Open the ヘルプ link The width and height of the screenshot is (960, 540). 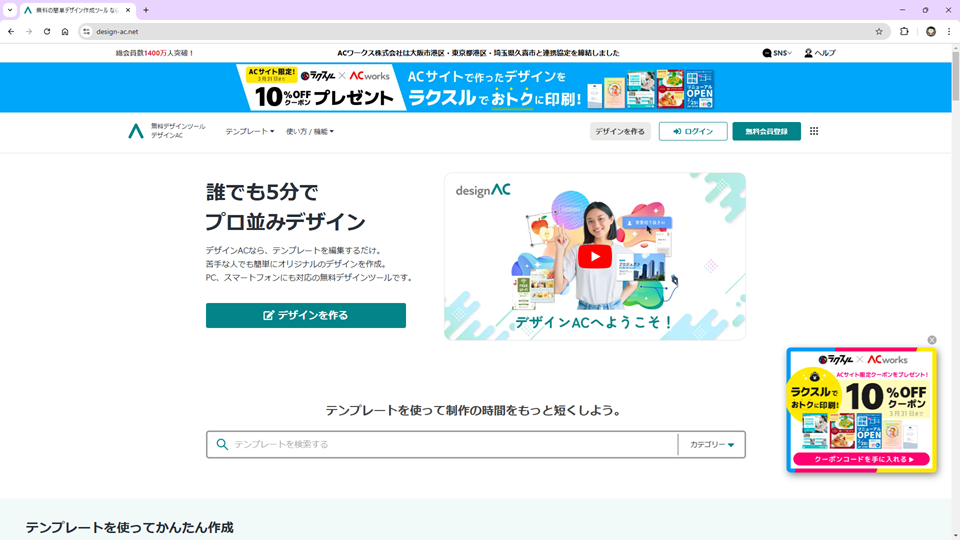pos(819,53)
